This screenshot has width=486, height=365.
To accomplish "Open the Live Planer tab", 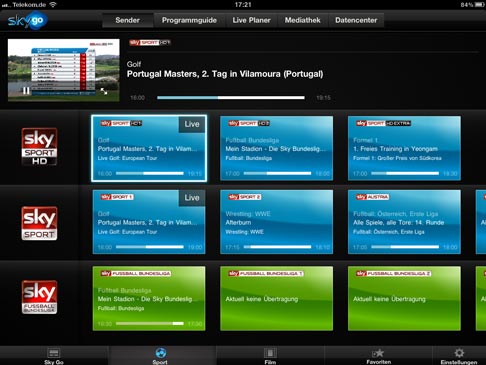I will coord(251,20).
